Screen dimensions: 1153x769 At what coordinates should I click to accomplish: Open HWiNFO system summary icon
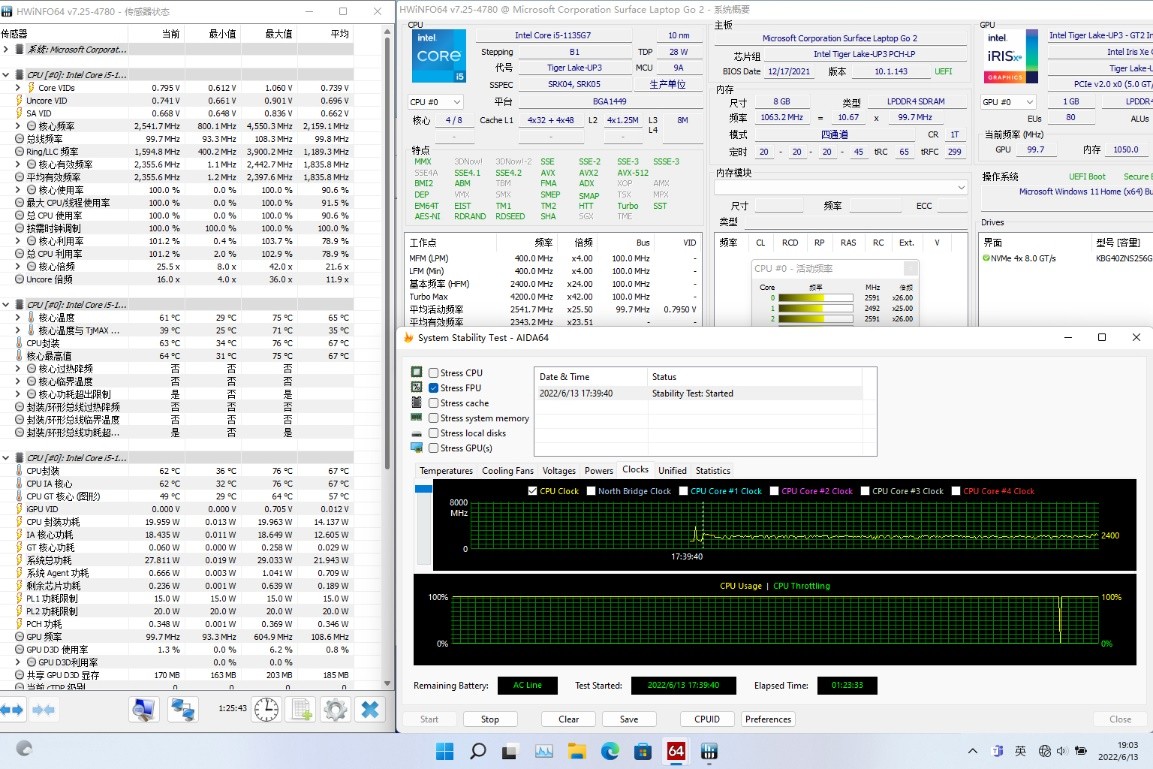pyautogui.click(x=143, y=709)
